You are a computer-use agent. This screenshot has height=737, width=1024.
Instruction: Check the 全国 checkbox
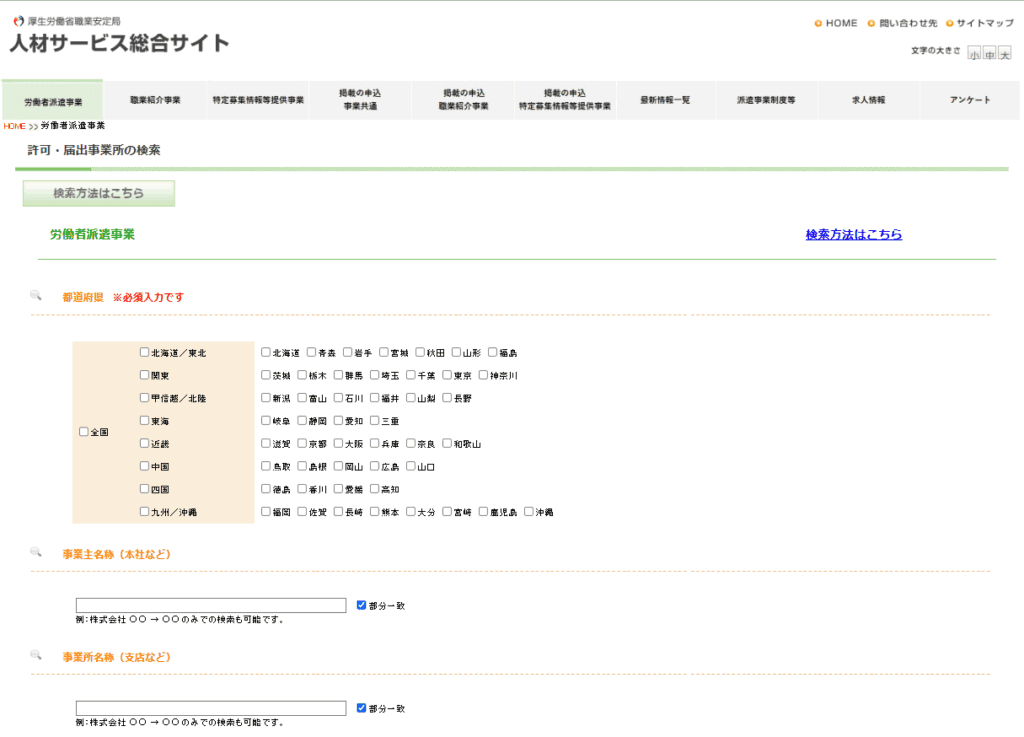click(x=84, y=432)
